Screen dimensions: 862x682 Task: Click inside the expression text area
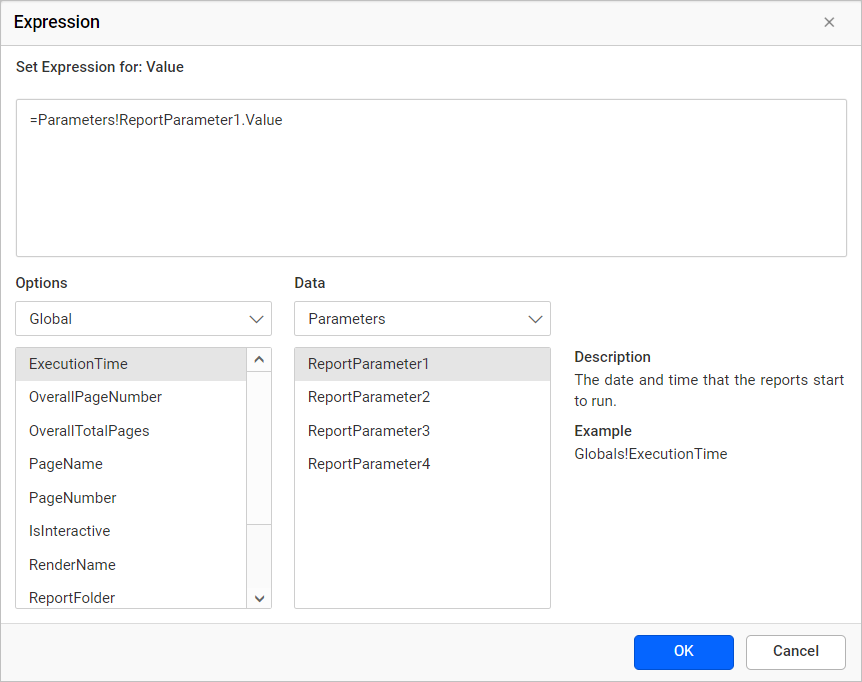pos(431,178)
